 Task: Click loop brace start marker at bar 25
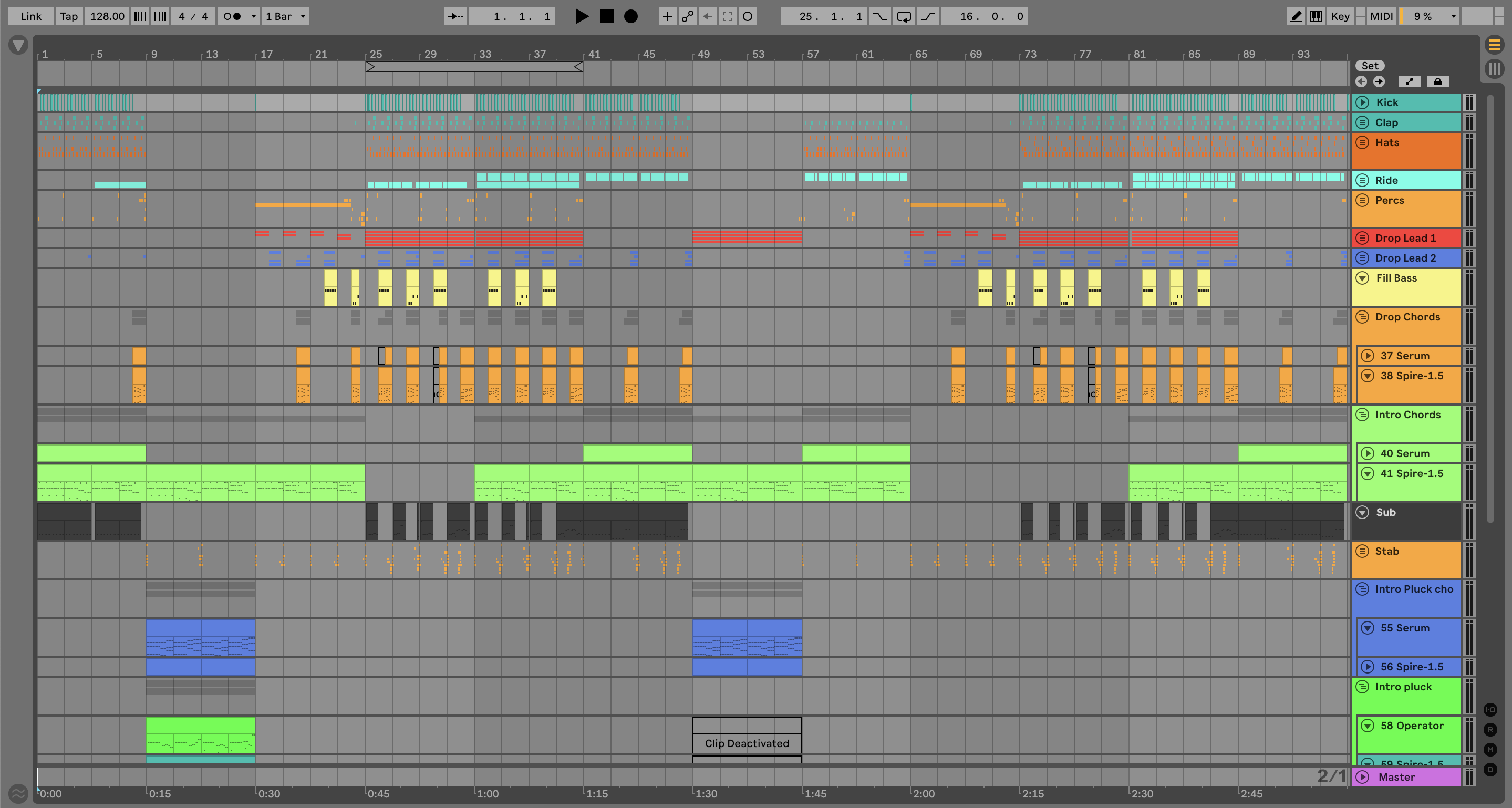coord(370,67)
